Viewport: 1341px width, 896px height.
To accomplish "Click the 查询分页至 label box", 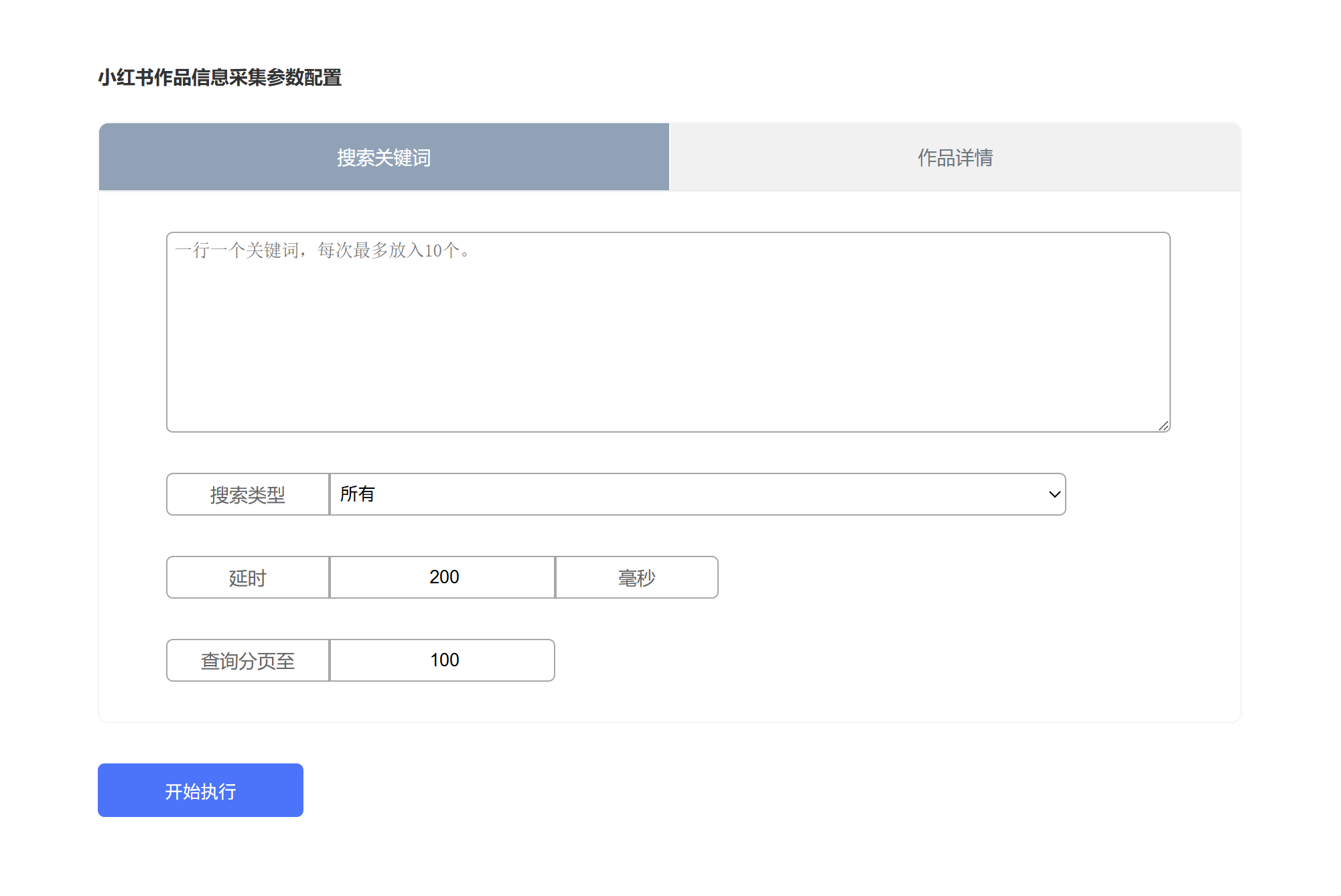I will (247, 660).
